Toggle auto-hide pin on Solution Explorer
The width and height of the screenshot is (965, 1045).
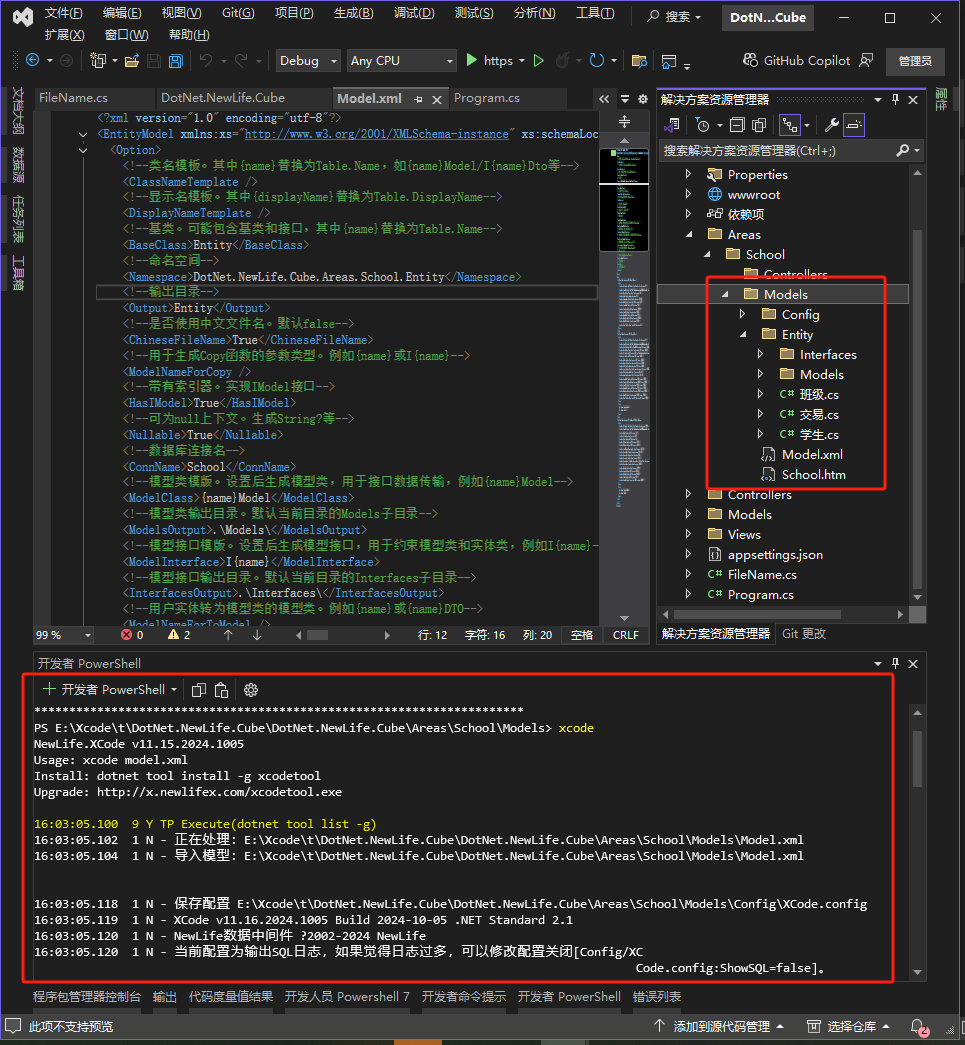tap(896, 100)
